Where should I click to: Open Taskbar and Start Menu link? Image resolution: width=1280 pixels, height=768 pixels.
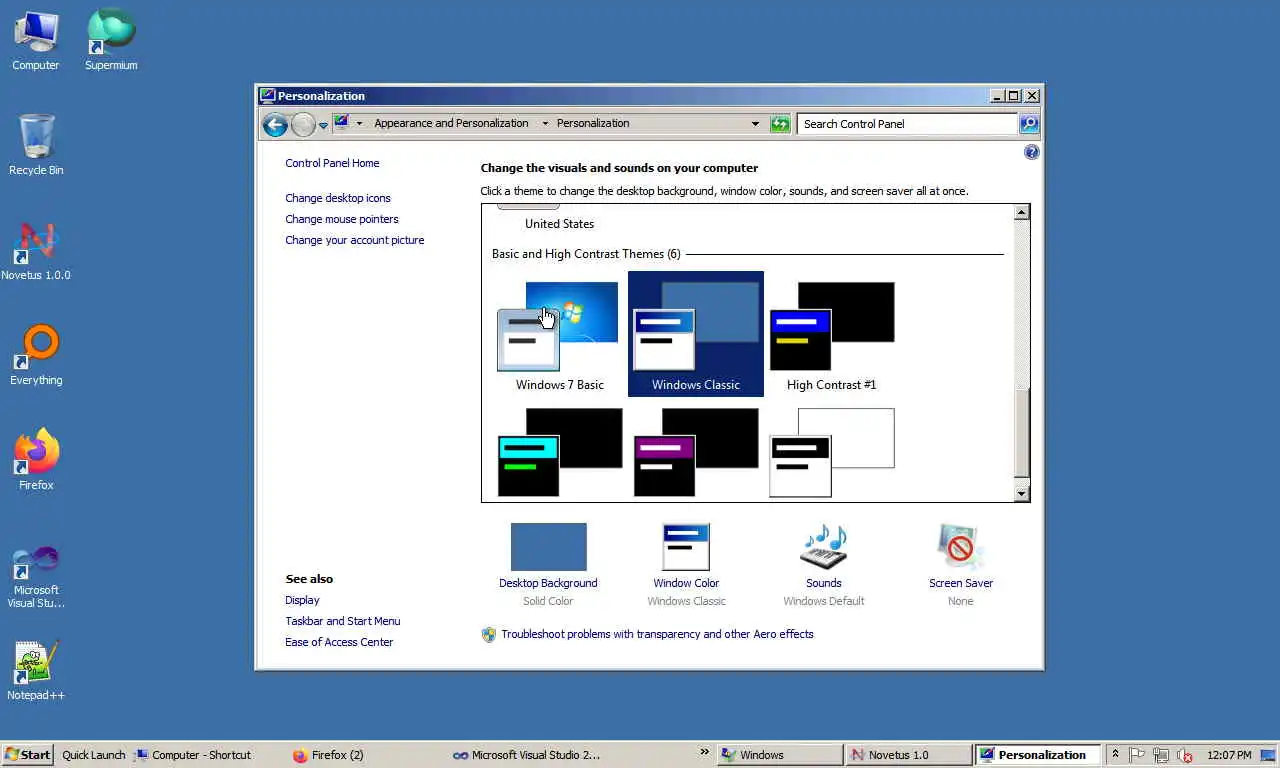coord(343,621)
